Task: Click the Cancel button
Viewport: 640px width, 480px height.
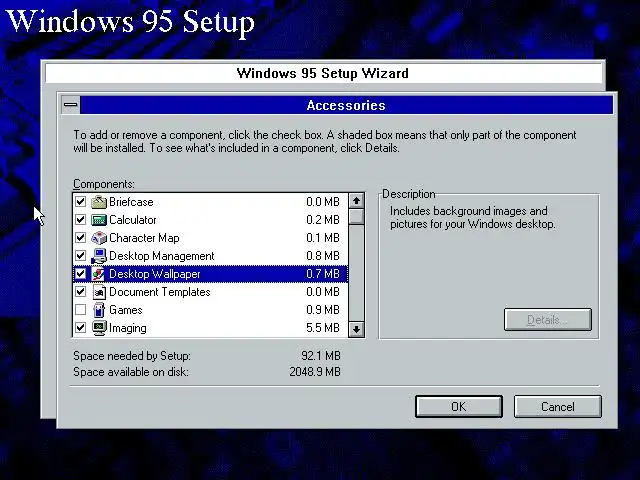Action: (558, 407)
